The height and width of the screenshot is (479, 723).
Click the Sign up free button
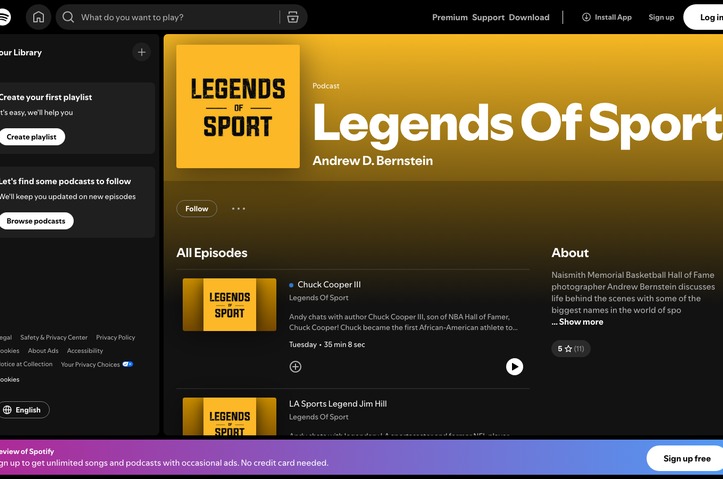686,458
